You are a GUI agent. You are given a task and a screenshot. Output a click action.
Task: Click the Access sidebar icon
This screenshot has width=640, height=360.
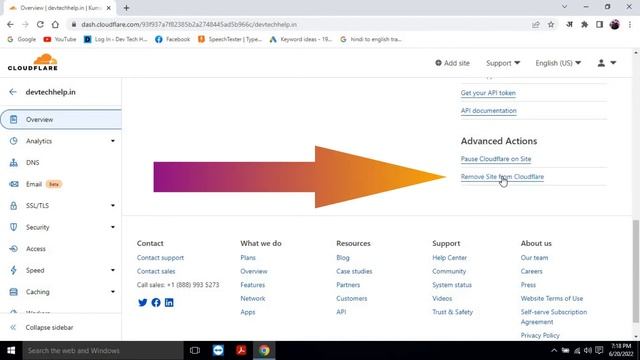13,249
